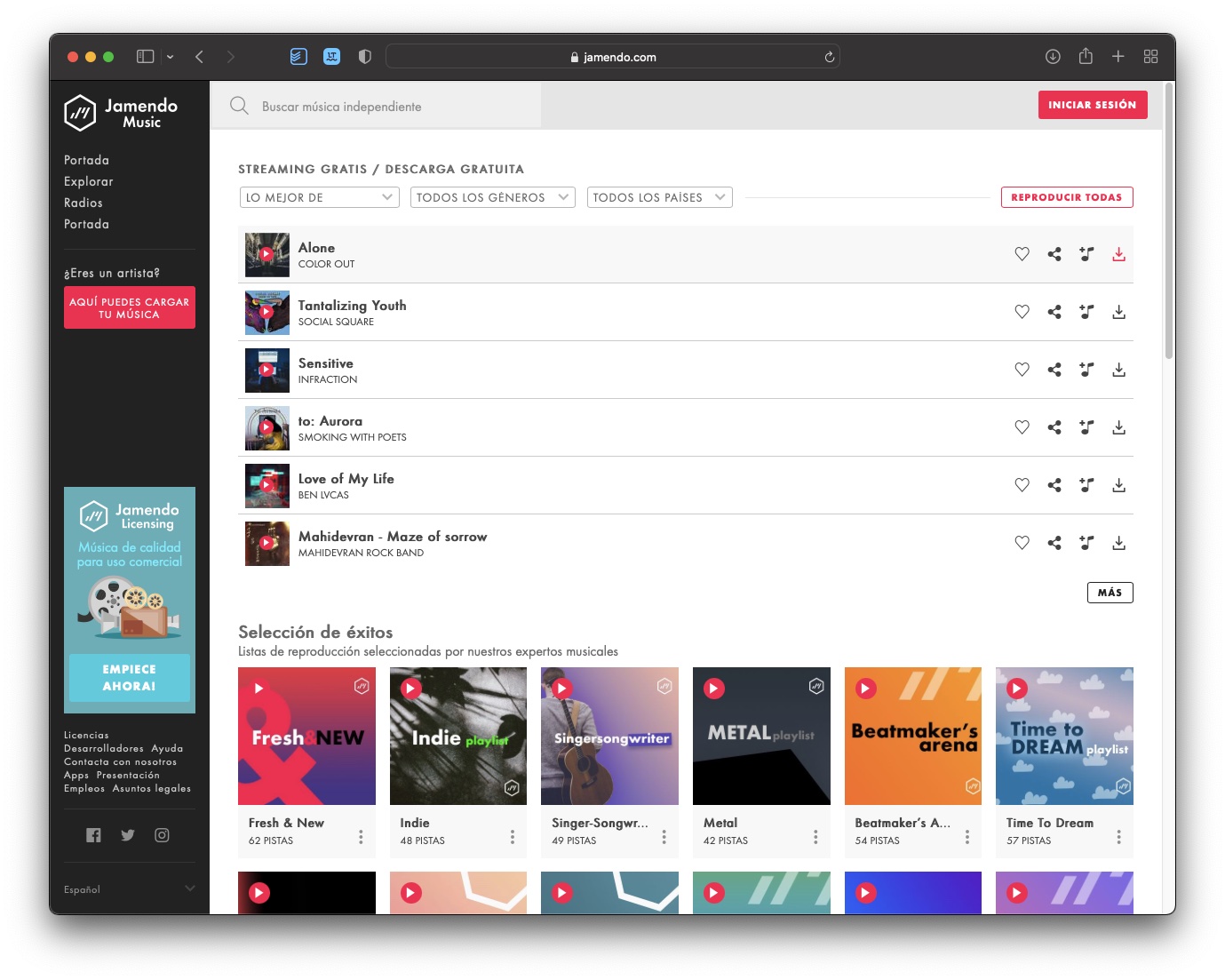Open the Todos Los Géneros dropdown
The height and width of the screenshot is (980, 1225).
click(493, 197)
